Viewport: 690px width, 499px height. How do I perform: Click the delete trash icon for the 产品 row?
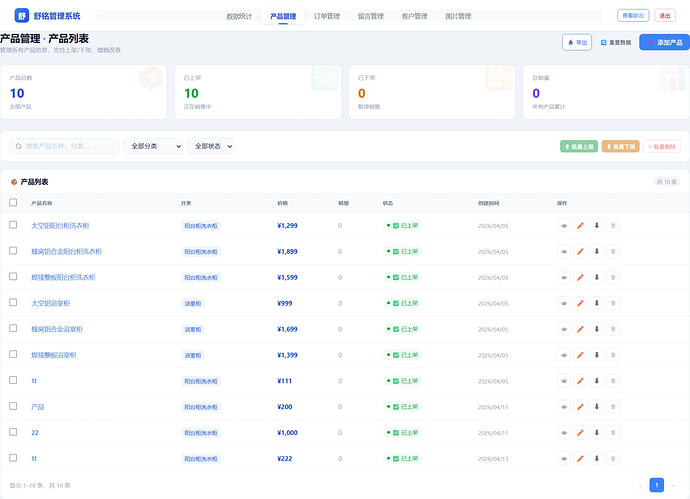[613, 407]
